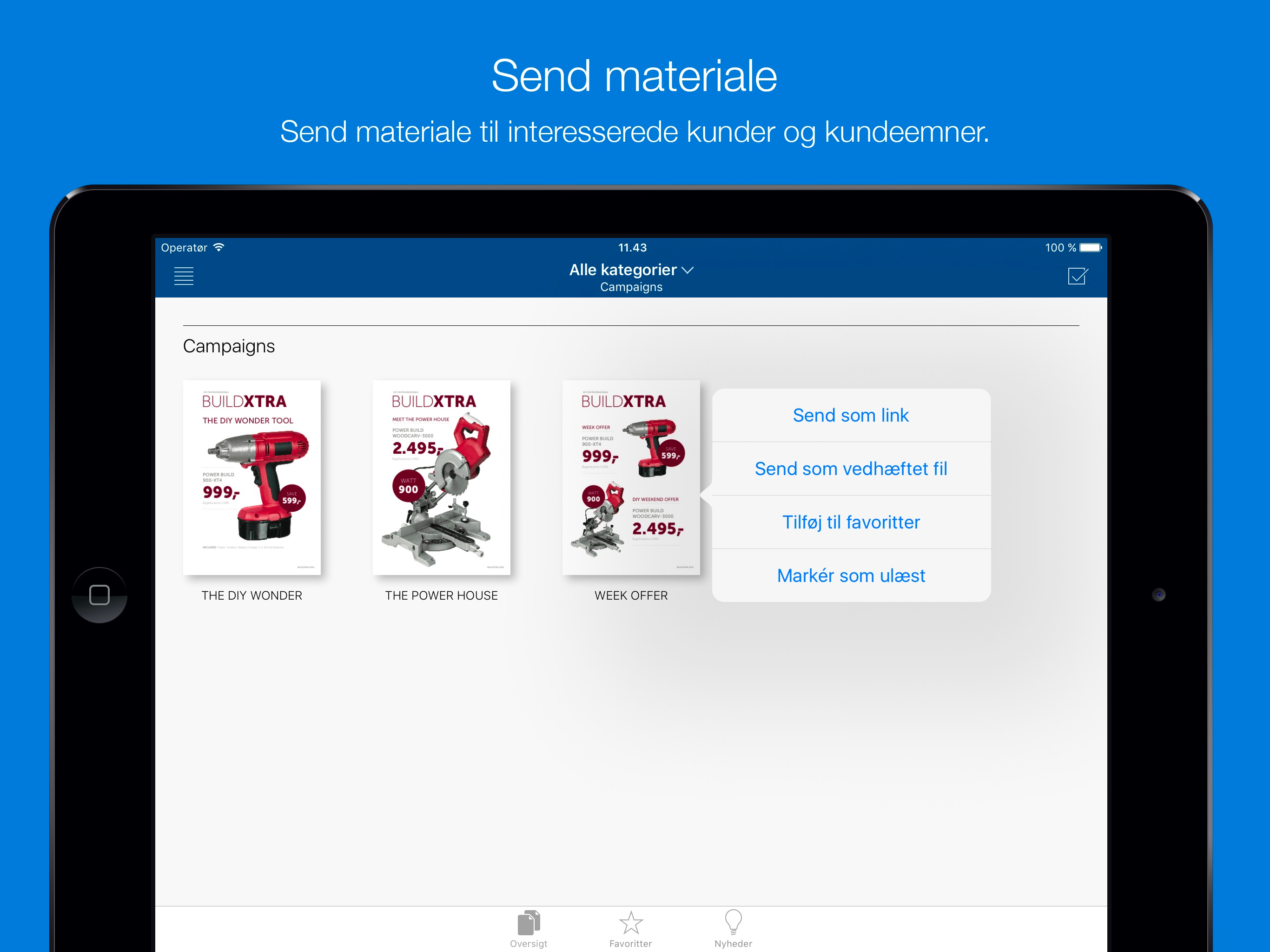Tap the battery status icon

(x=1090, y=247)
